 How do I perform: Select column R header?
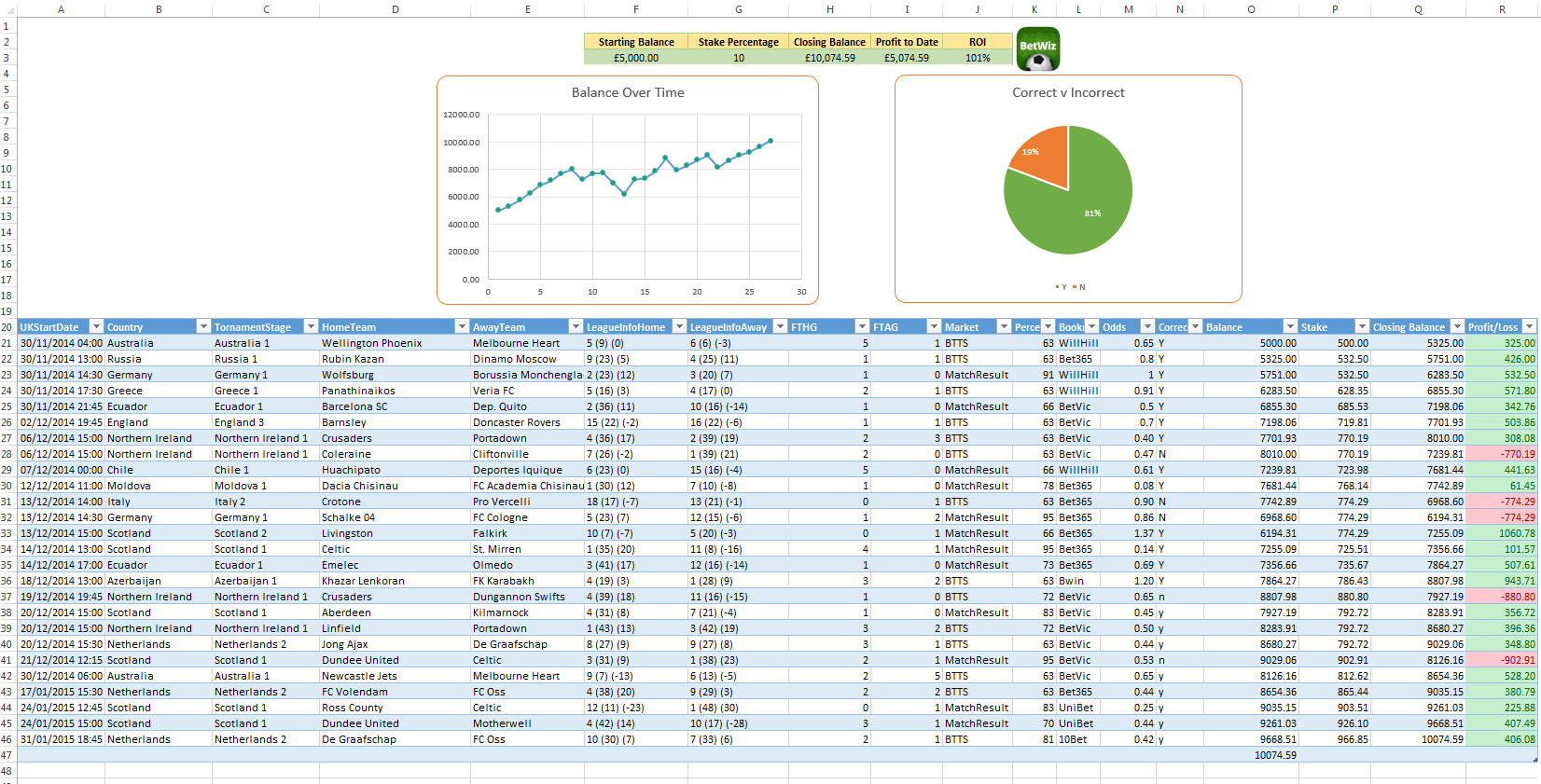pyautogui.click(x=1502, y=9)
